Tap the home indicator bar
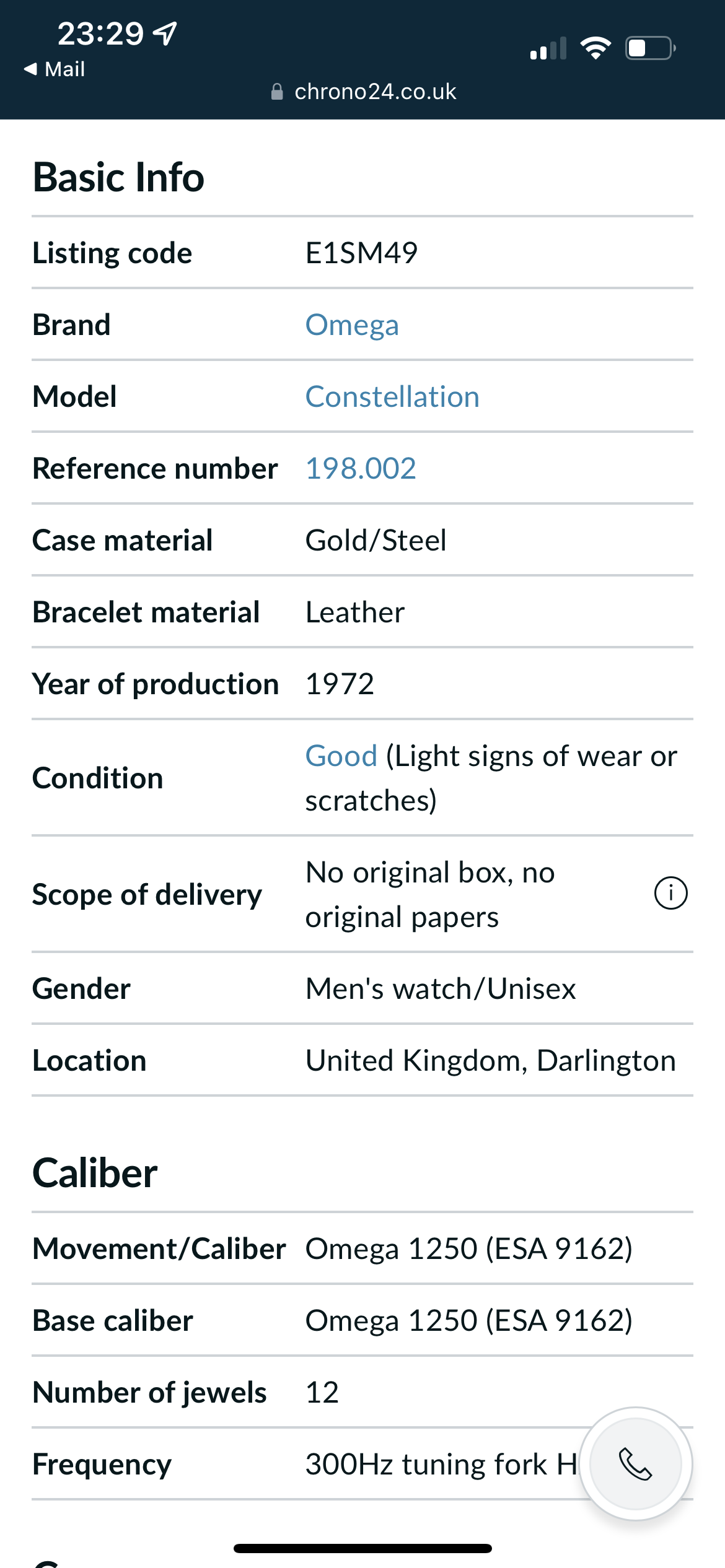This screenshot has height=1568, width=725. point(362,1548)
